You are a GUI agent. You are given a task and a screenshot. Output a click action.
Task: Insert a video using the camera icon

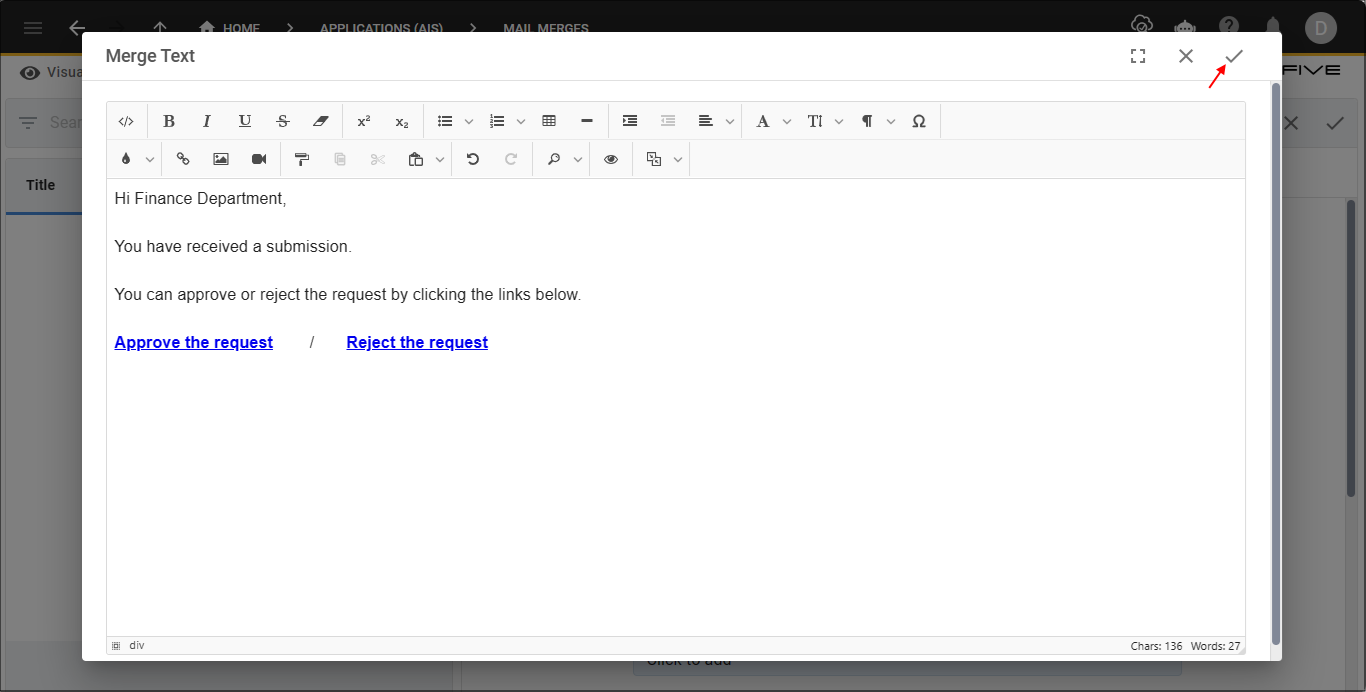[x=259, y=159]
